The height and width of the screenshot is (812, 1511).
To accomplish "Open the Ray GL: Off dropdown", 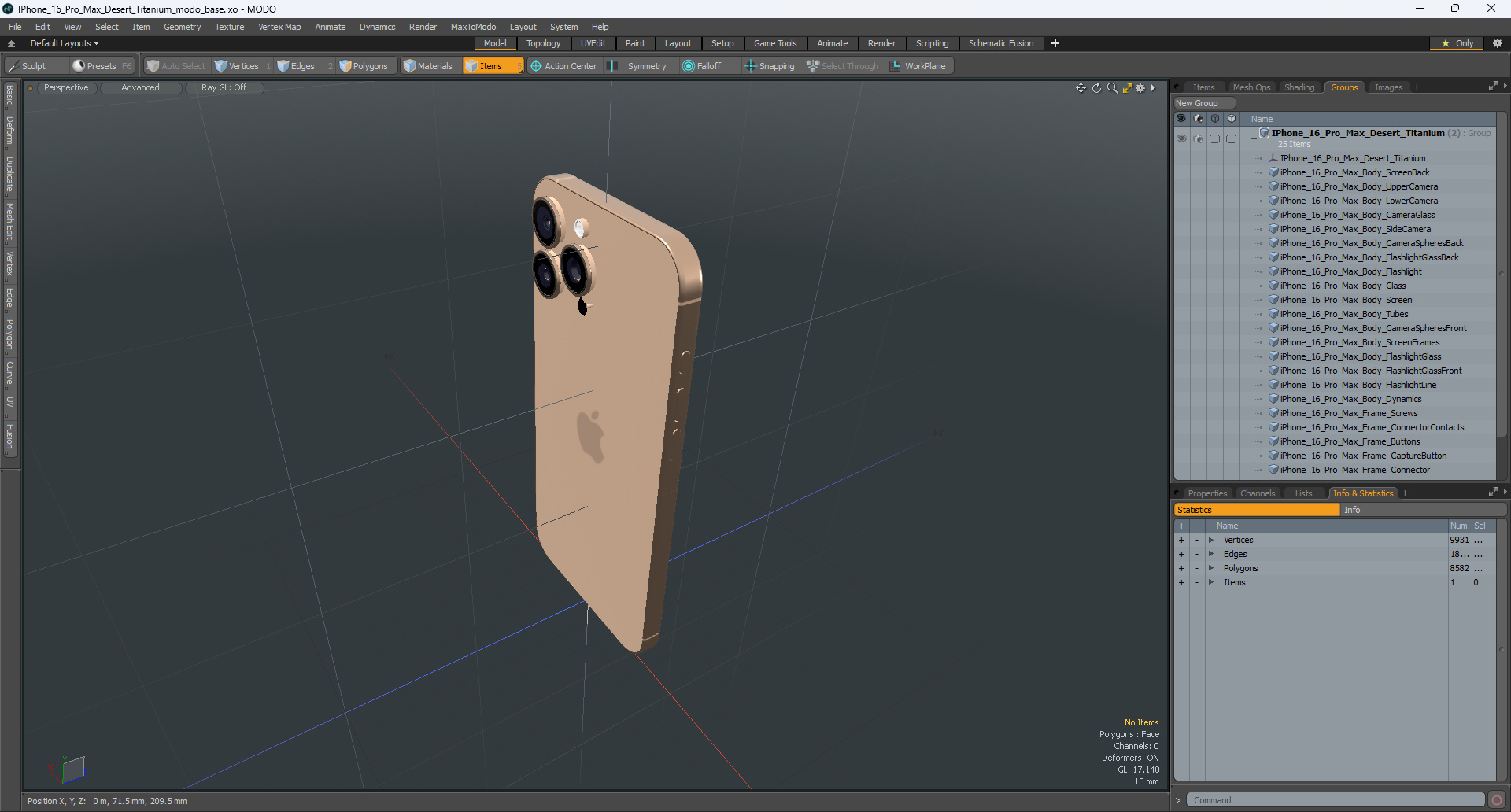I will (224, 88).
